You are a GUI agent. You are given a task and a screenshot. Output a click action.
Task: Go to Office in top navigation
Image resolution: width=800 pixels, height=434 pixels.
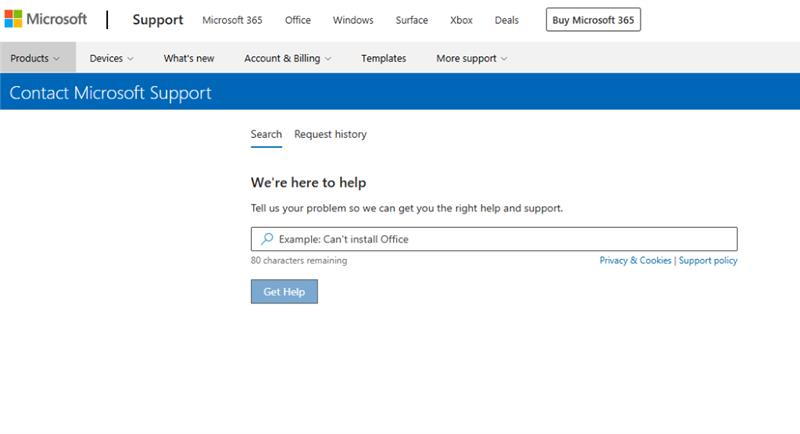pos(297,20)
